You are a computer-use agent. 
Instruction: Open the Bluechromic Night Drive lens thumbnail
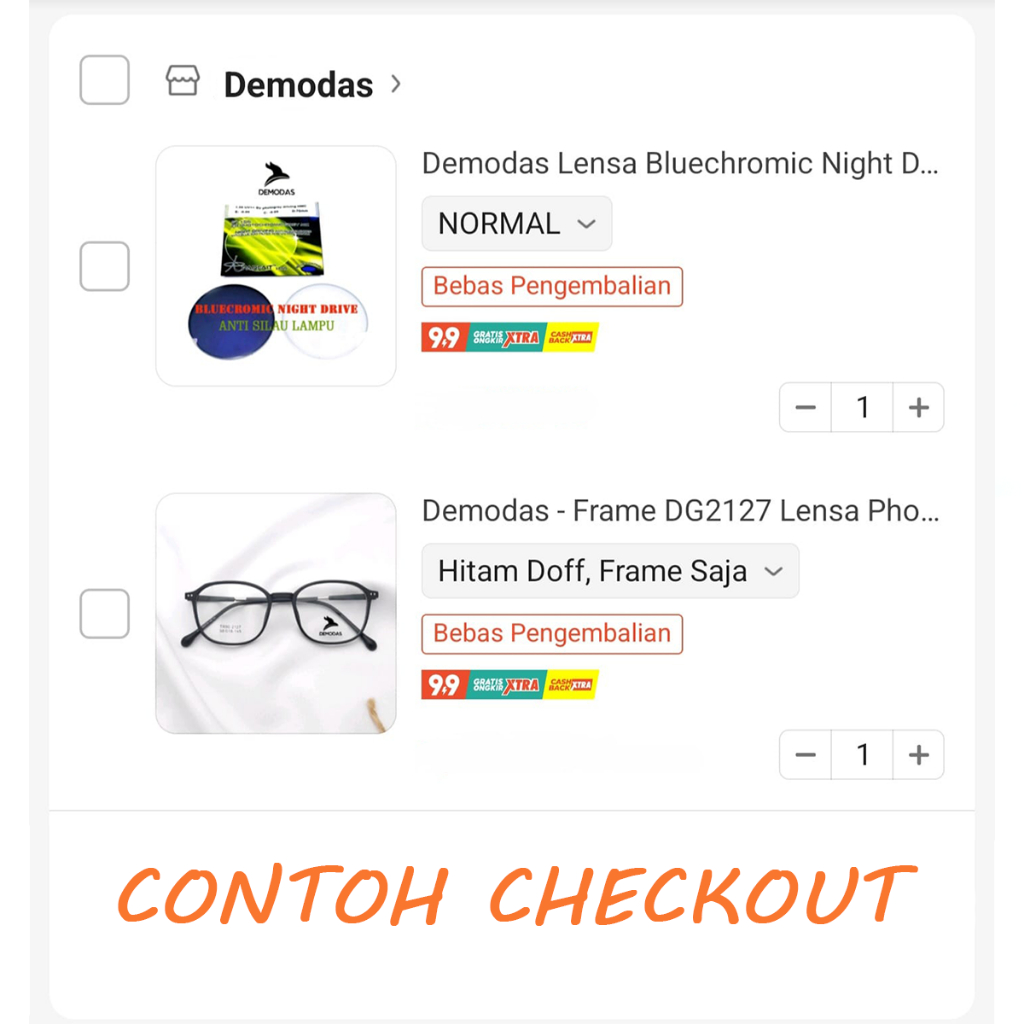click(x=276, y=266)
